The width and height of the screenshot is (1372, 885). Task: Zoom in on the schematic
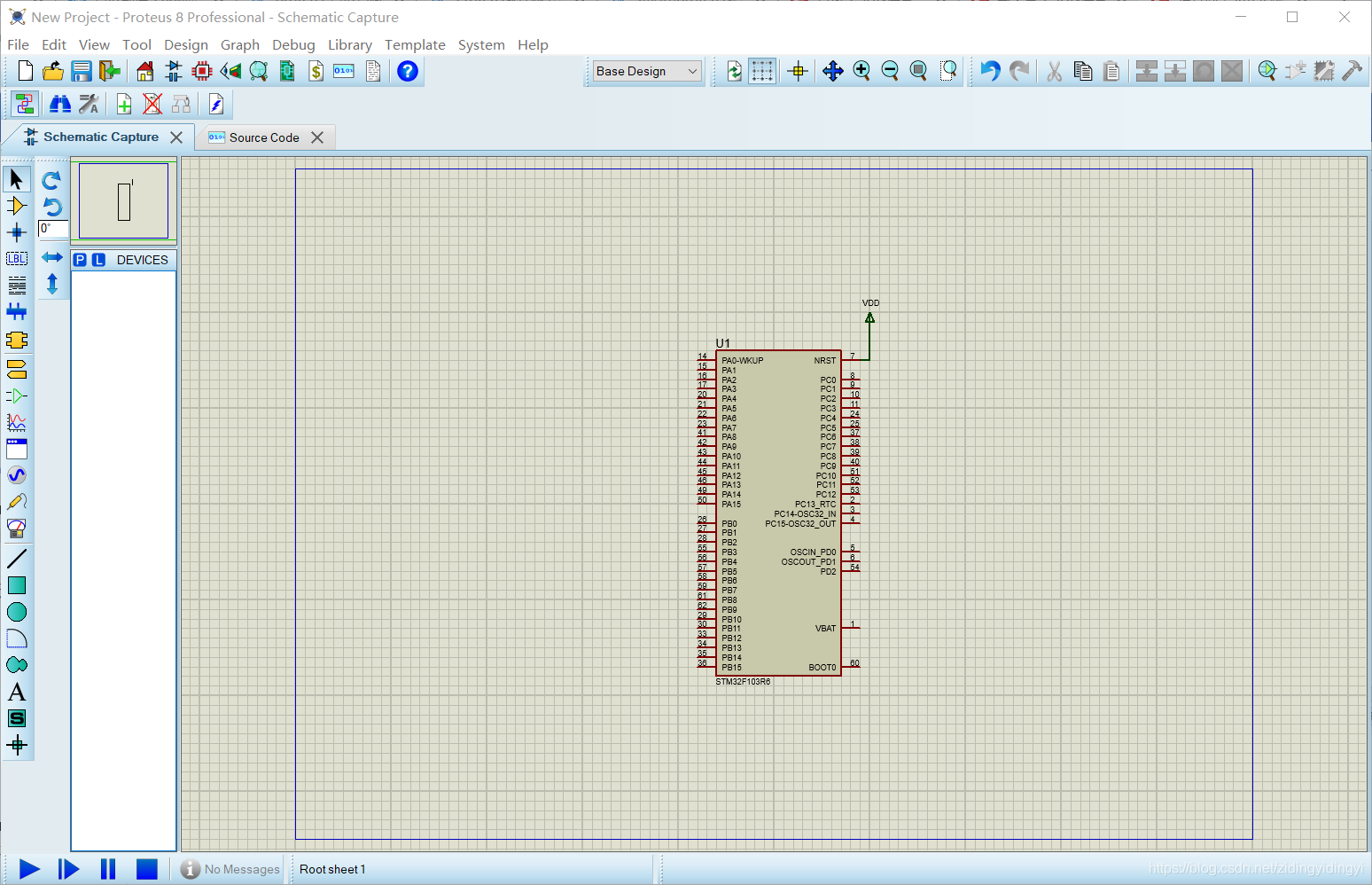[x=861, y=71]
